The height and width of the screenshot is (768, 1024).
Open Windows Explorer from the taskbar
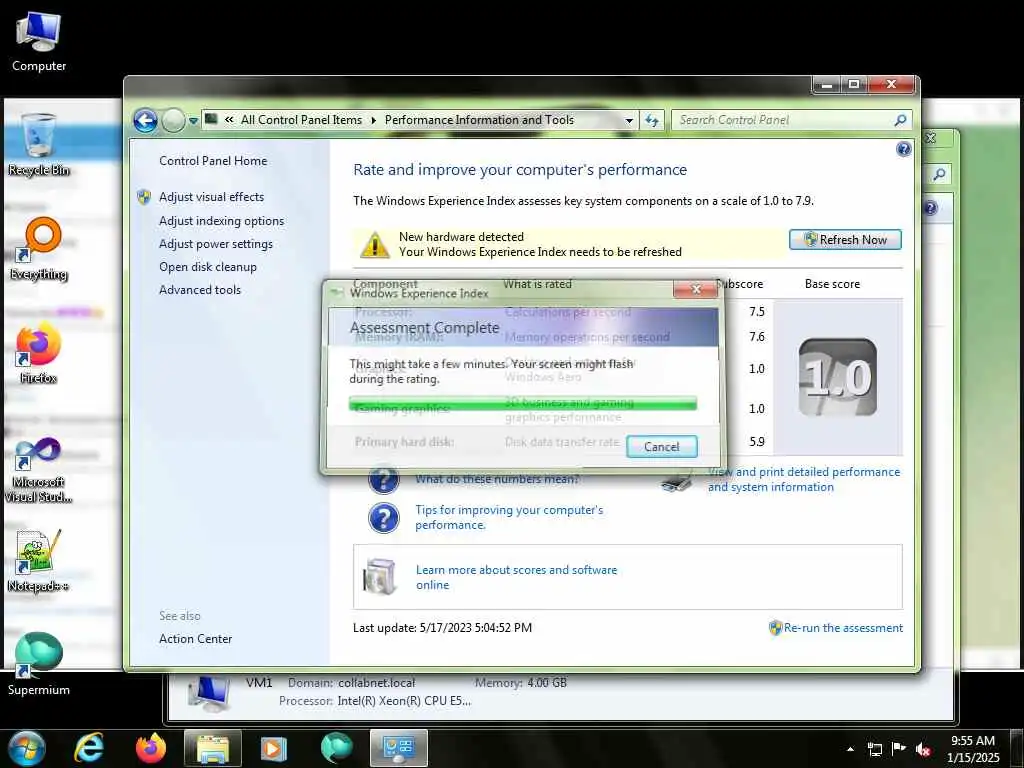coord(213,748)
